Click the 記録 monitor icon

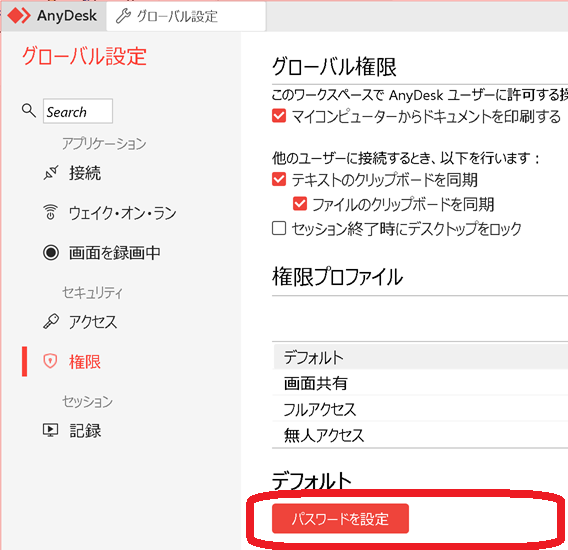click(51, 430)
